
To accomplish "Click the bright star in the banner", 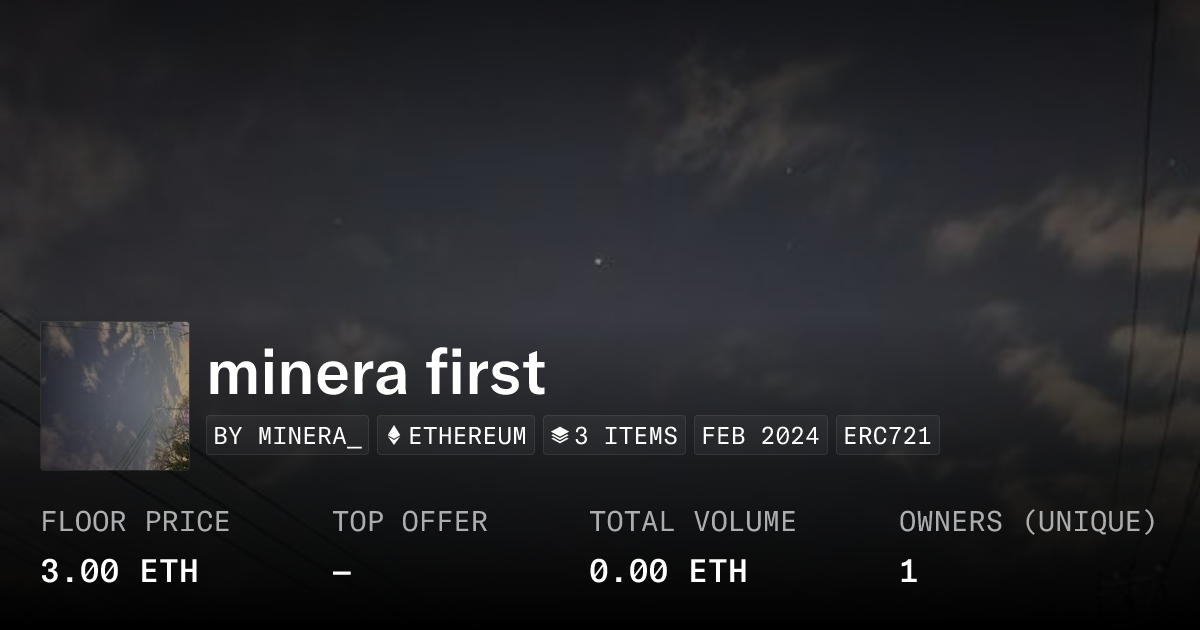I will coord(599,262).
